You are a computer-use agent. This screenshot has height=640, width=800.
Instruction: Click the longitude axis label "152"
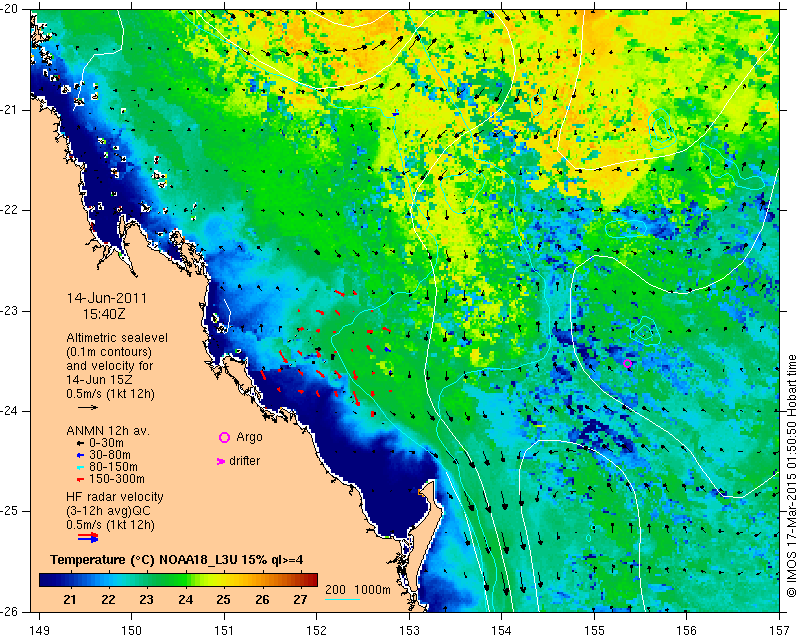316,631
